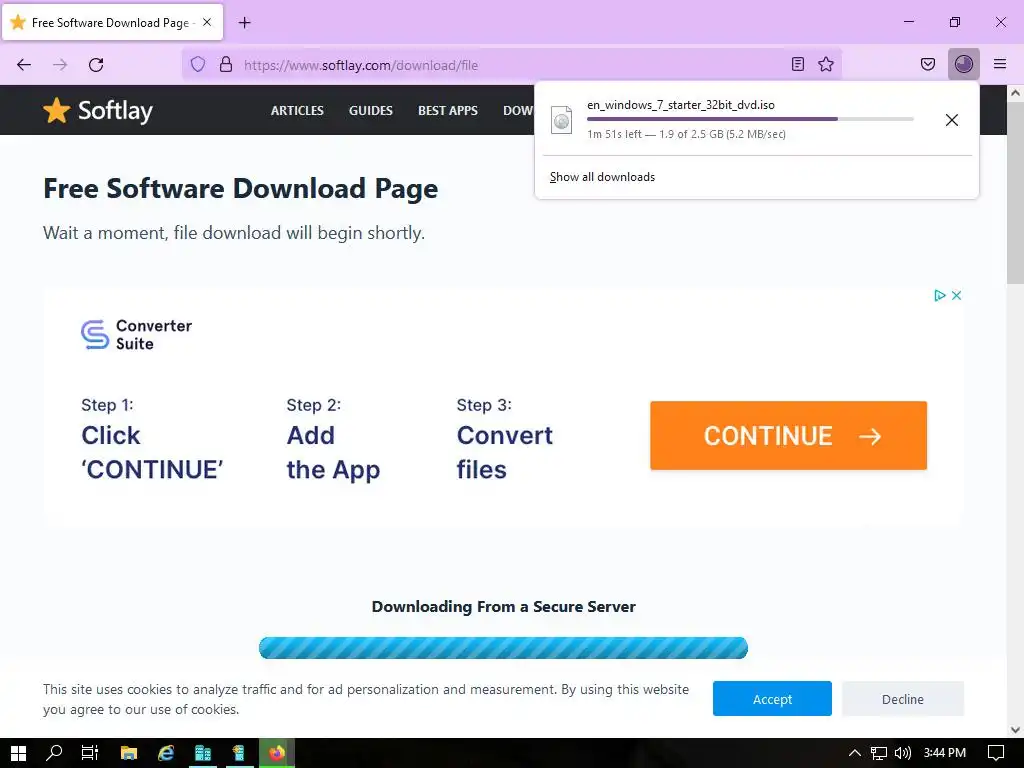The image size is (1024, 768).
Task: Click the blue striped server progress bar
Action: click(503, 648)
